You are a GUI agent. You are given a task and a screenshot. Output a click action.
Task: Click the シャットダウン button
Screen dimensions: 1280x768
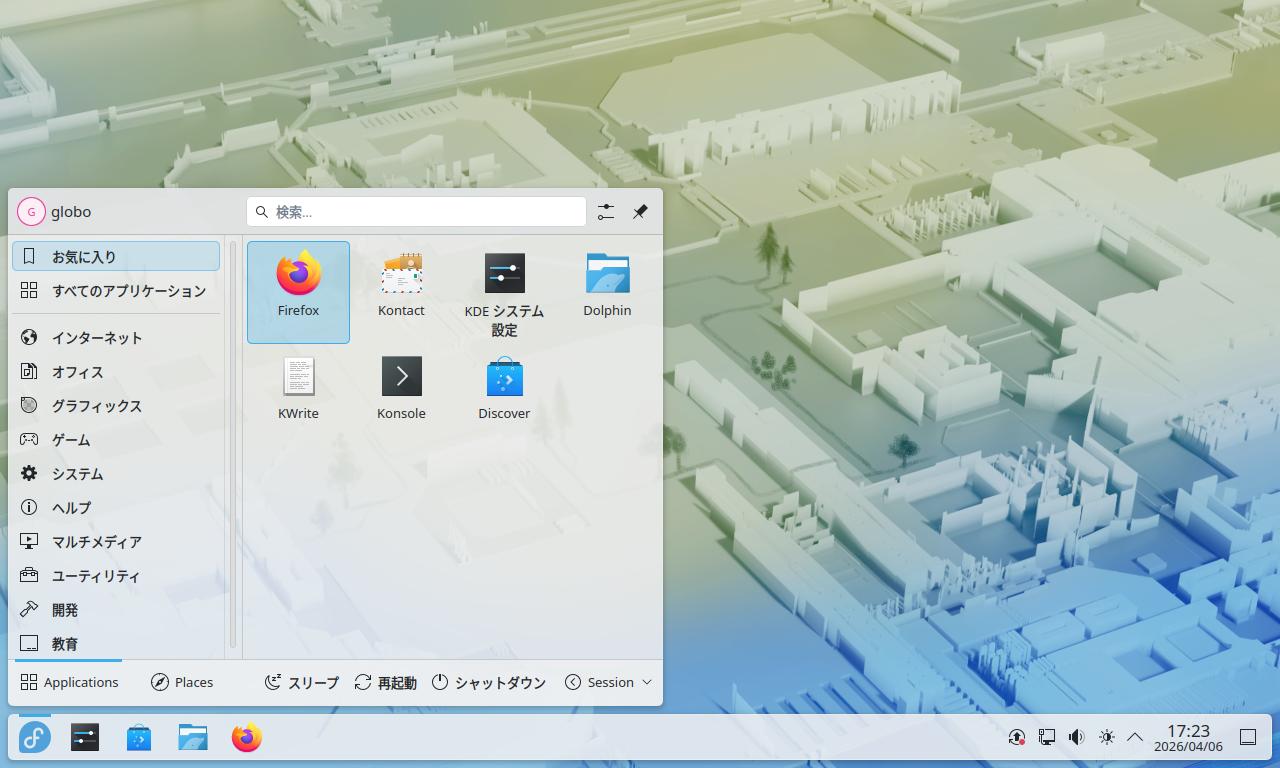489,682
